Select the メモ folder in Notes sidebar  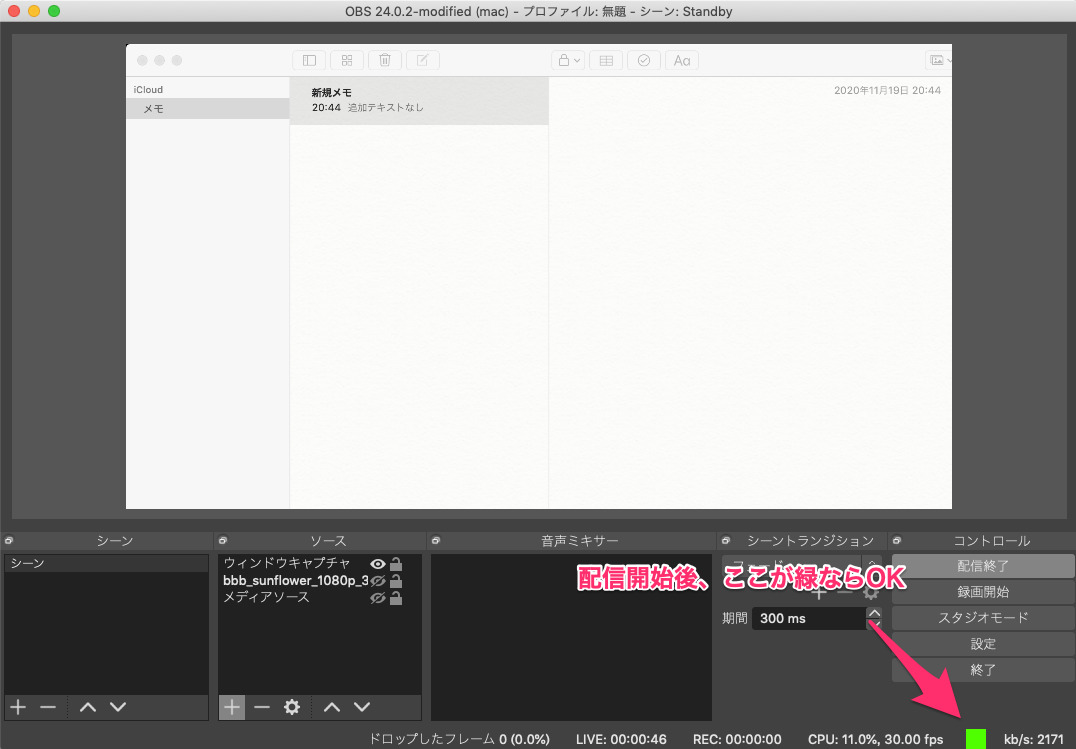tap(207, 108)
